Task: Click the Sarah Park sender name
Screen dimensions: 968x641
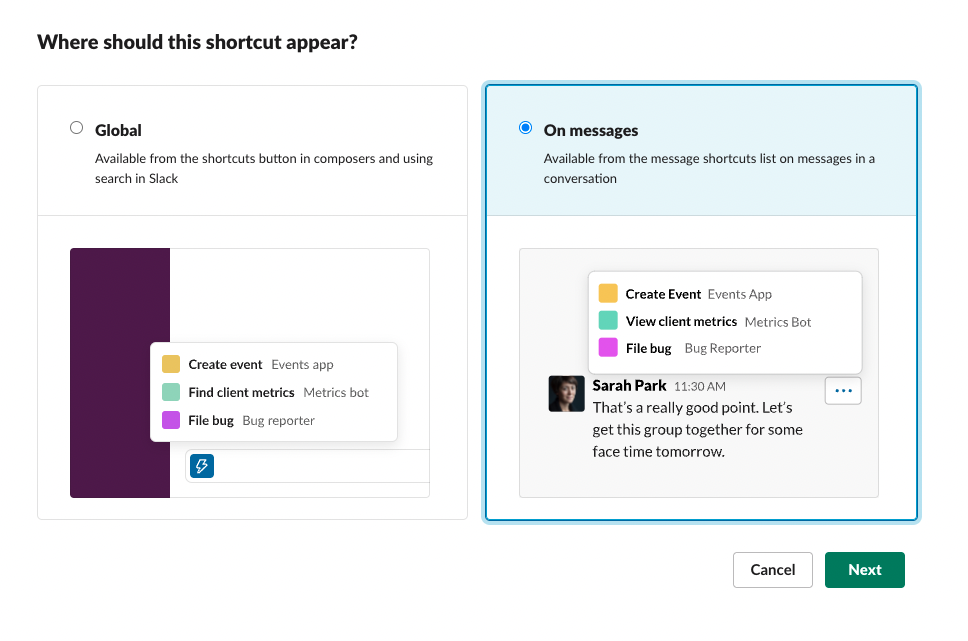Action: (629, 385)
